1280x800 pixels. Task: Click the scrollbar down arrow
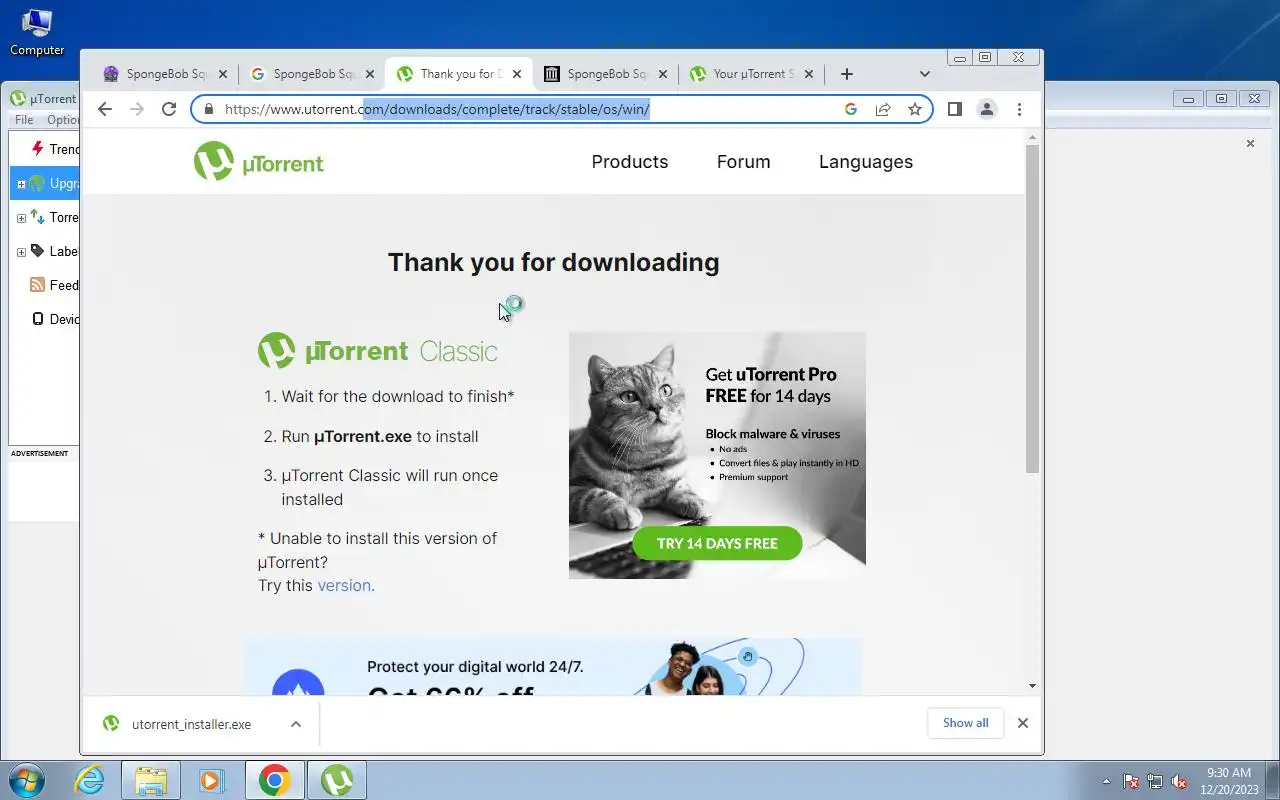1033,686
